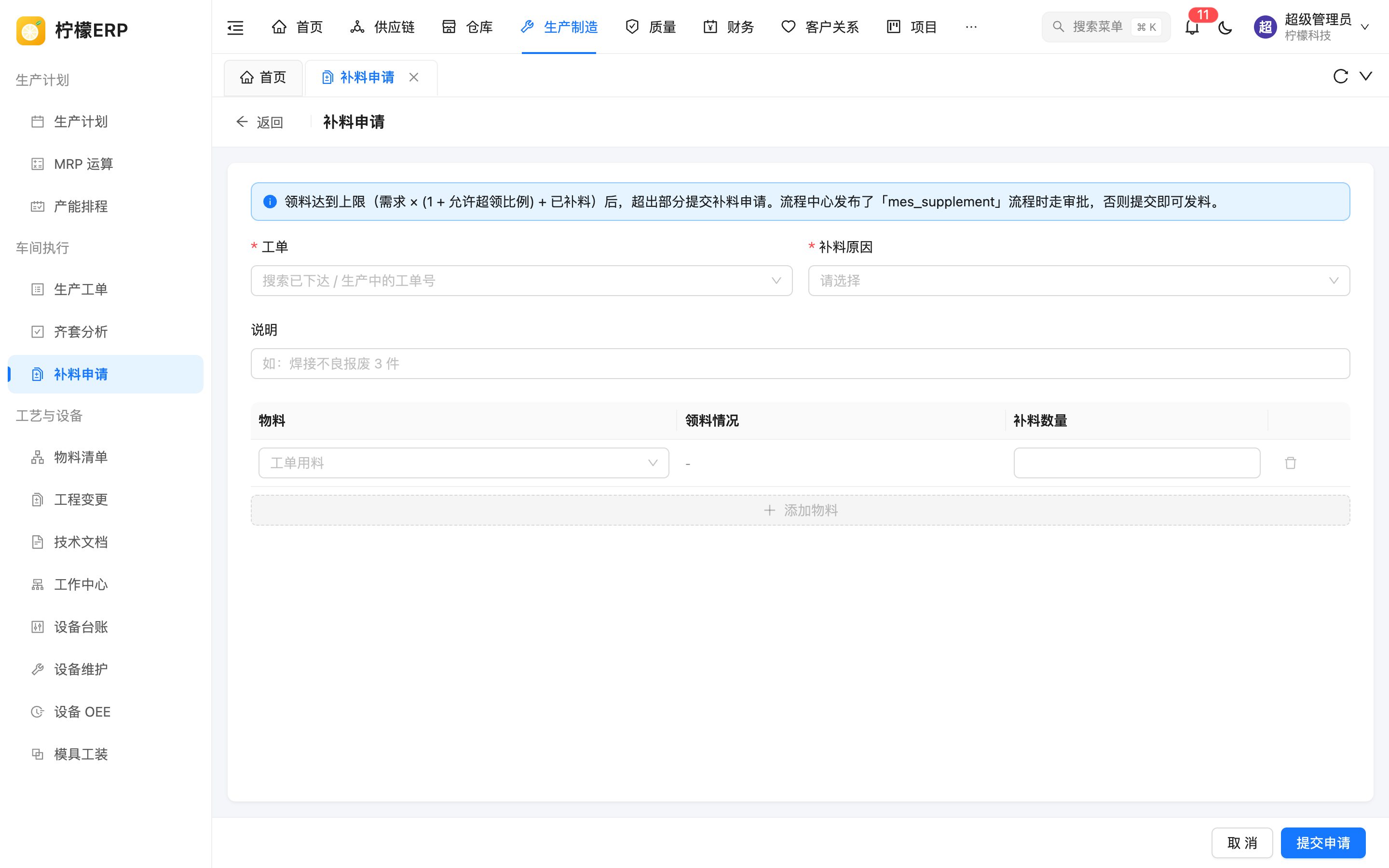Image resolution: width=1389 pixels, height=868 pixels.
Task: Go back using the 返回 link
Action: 259,122
